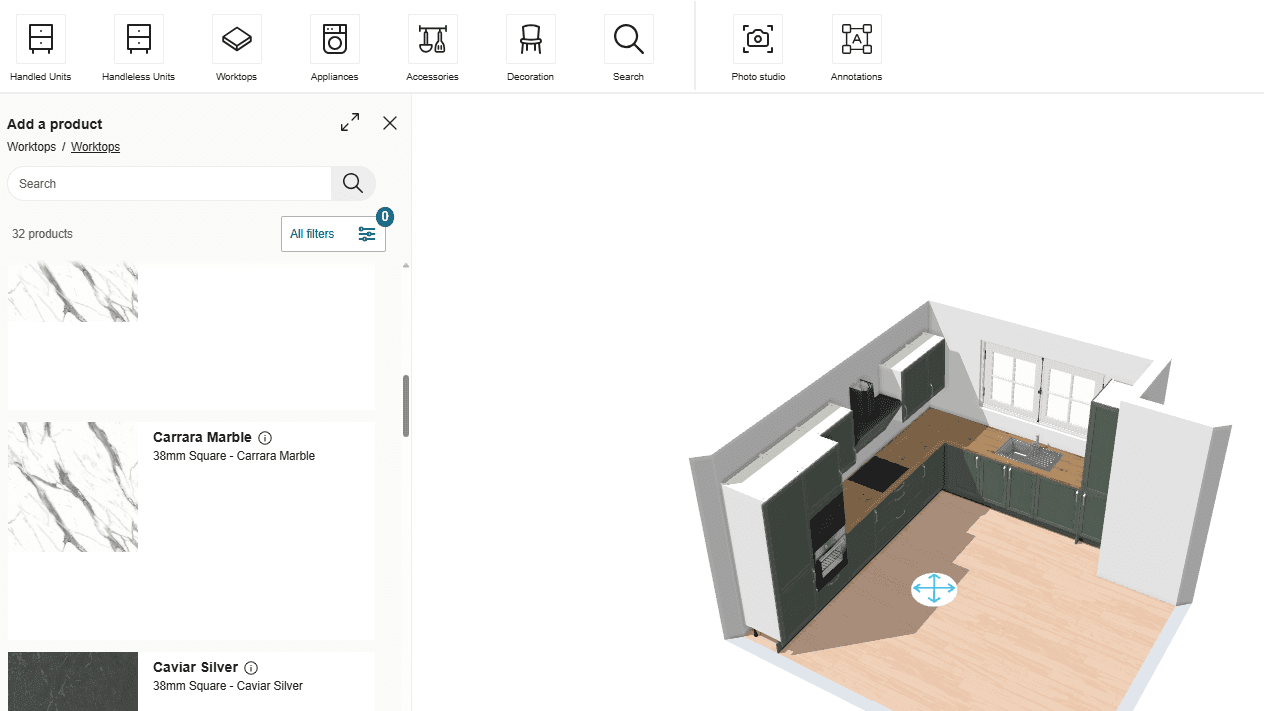Click the magnifier search submit button
The height and width of the screenshot is (711, 1264).
pyautogui.click(x=353, y=183)
